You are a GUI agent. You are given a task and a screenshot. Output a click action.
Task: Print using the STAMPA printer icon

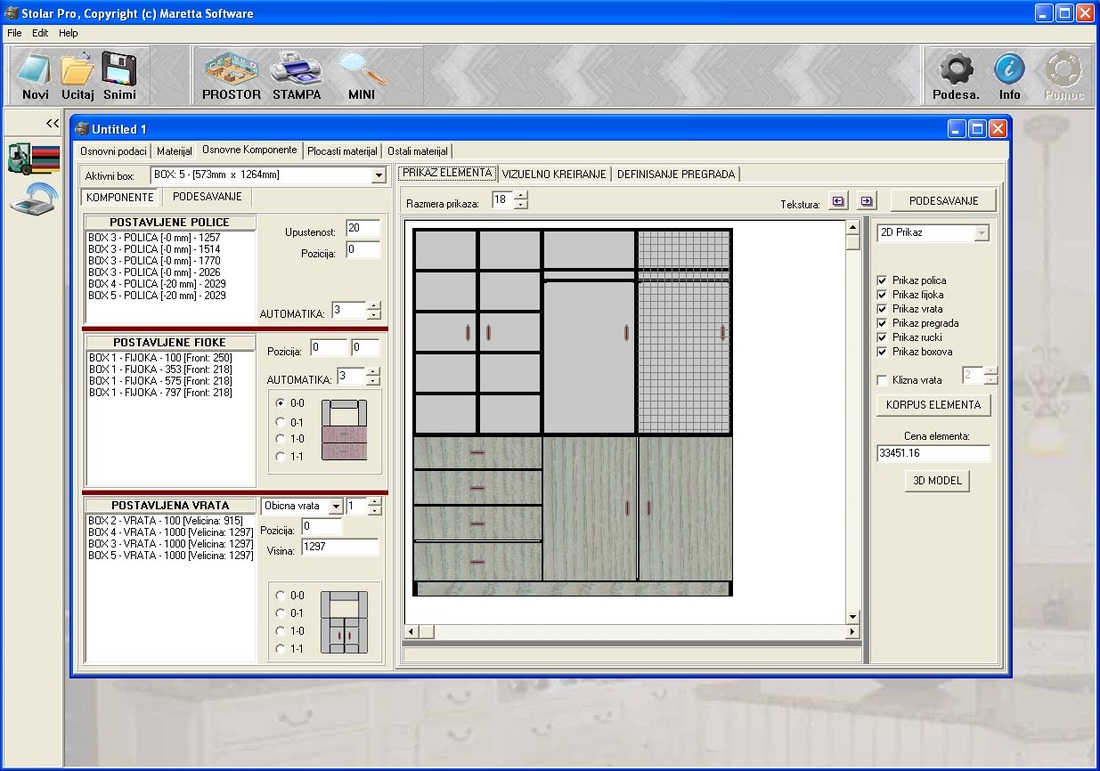coord(296,76)
